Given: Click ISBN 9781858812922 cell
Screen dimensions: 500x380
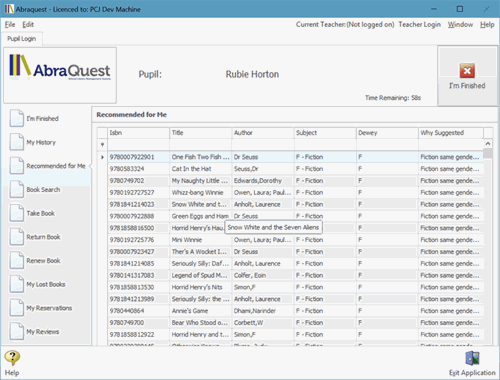Looking at the screenshot, I should 139,334.
